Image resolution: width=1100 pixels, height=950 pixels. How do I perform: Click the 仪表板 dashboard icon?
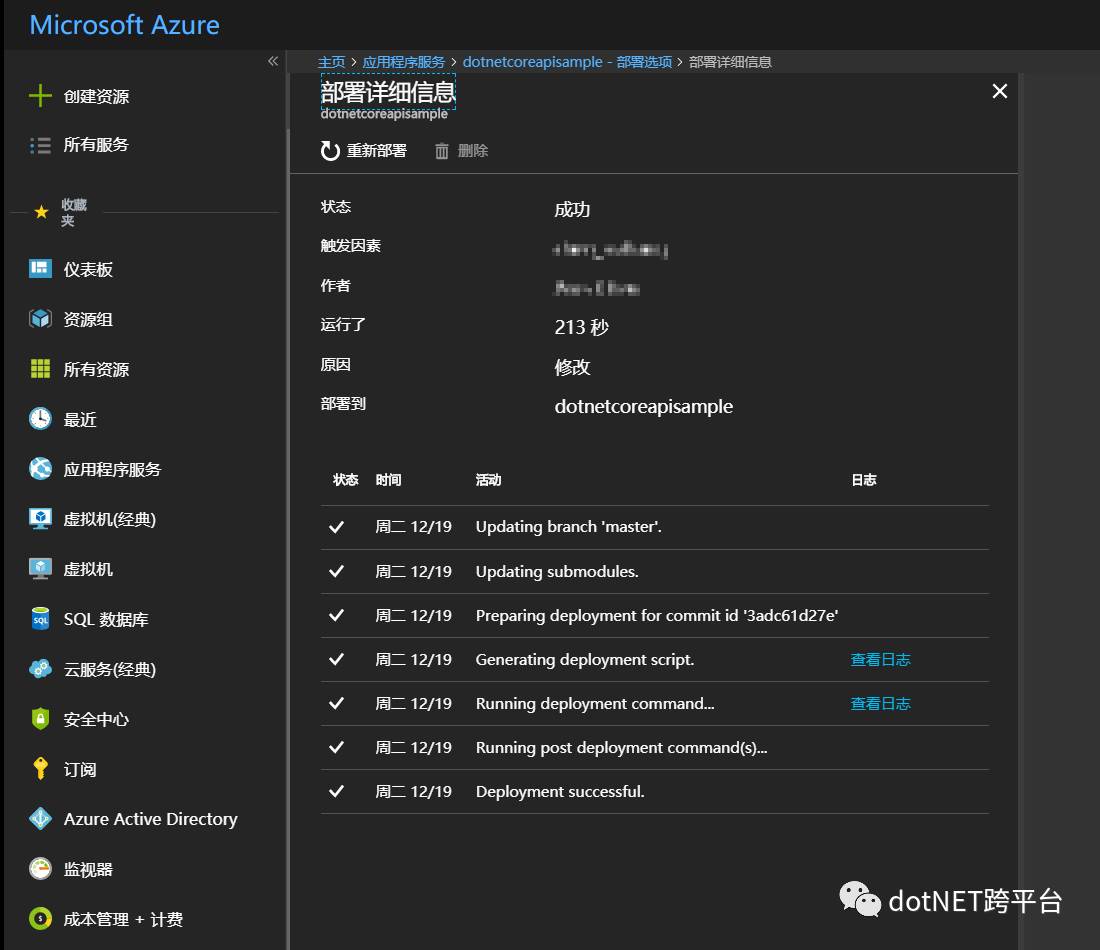tap(41, 269)
